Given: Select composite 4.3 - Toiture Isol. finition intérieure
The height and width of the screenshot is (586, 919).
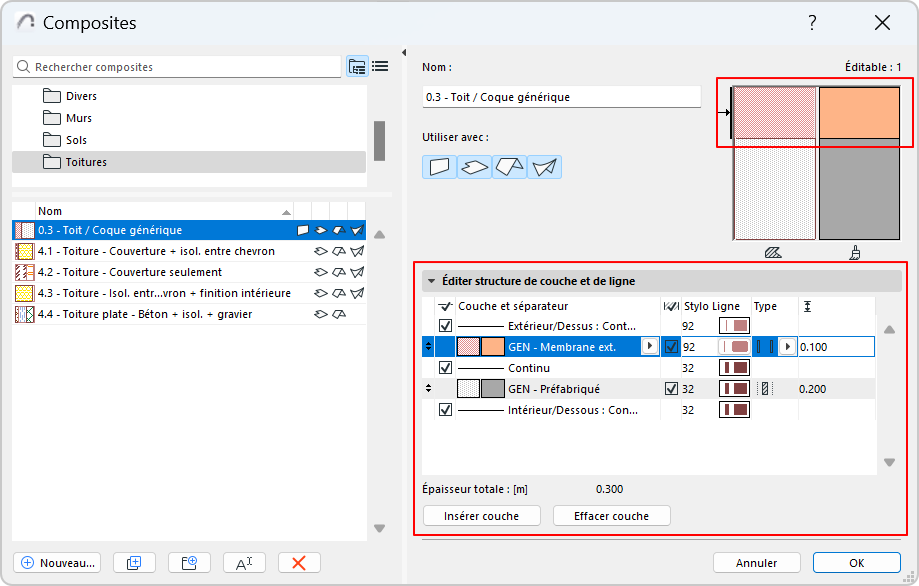Looking at the screenshot, I should [189, 293].
